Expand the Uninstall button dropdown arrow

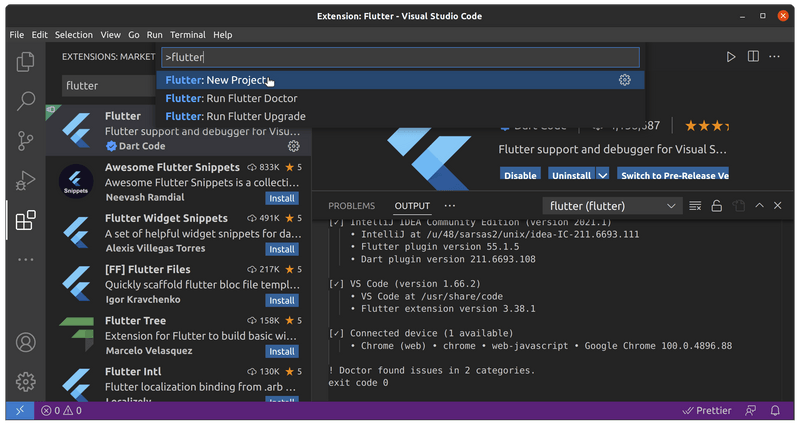tap(602, 175)
